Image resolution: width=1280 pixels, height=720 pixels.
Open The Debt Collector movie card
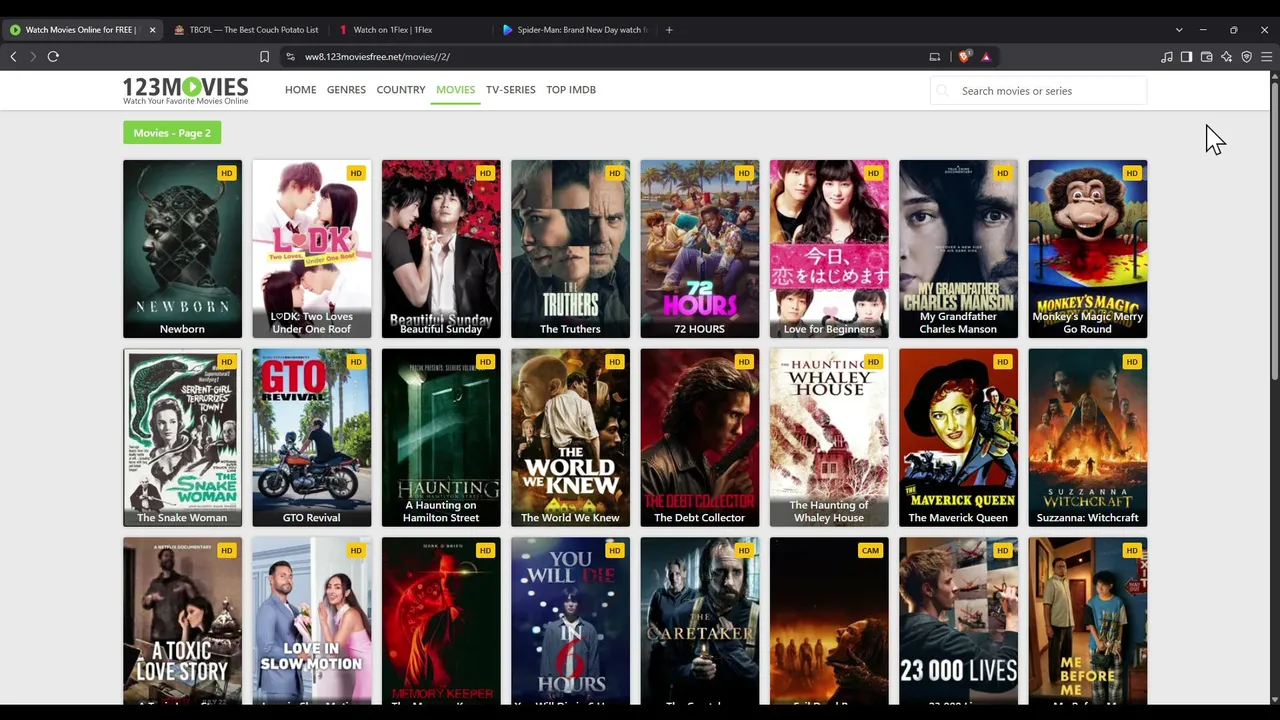(x=699, y=438)
